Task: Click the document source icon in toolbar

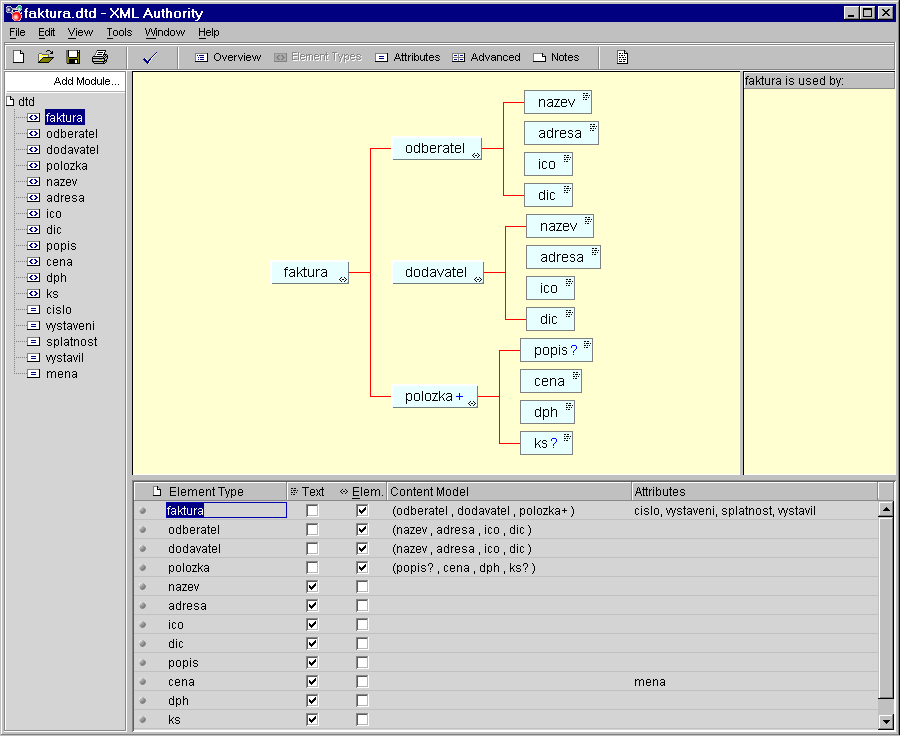Action: (622, 57)
